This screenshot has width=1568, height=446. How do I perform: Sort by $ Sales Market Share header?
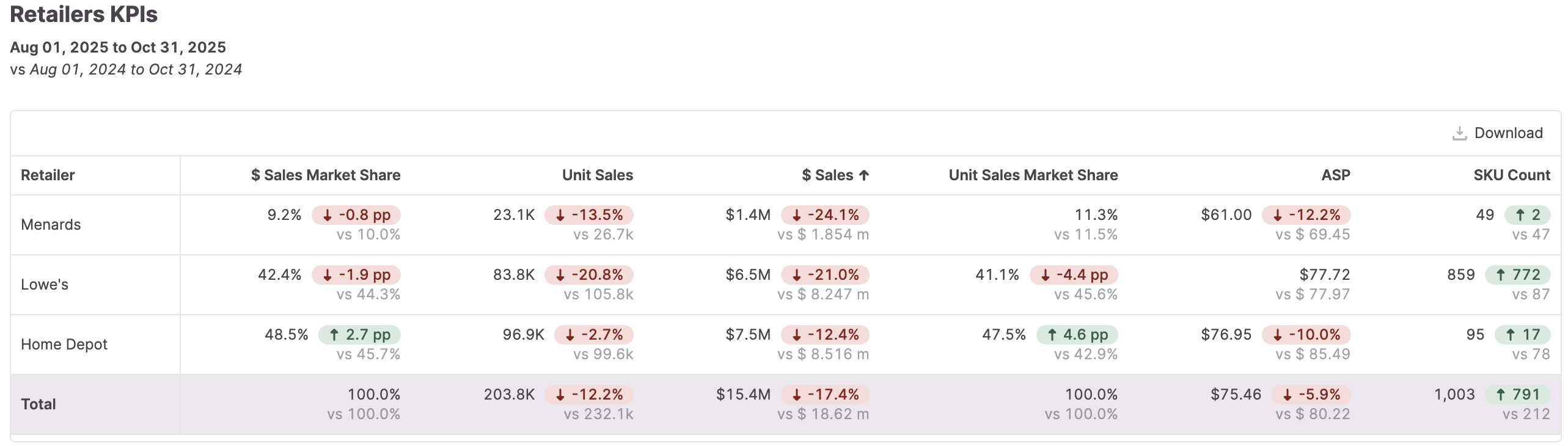324,175
